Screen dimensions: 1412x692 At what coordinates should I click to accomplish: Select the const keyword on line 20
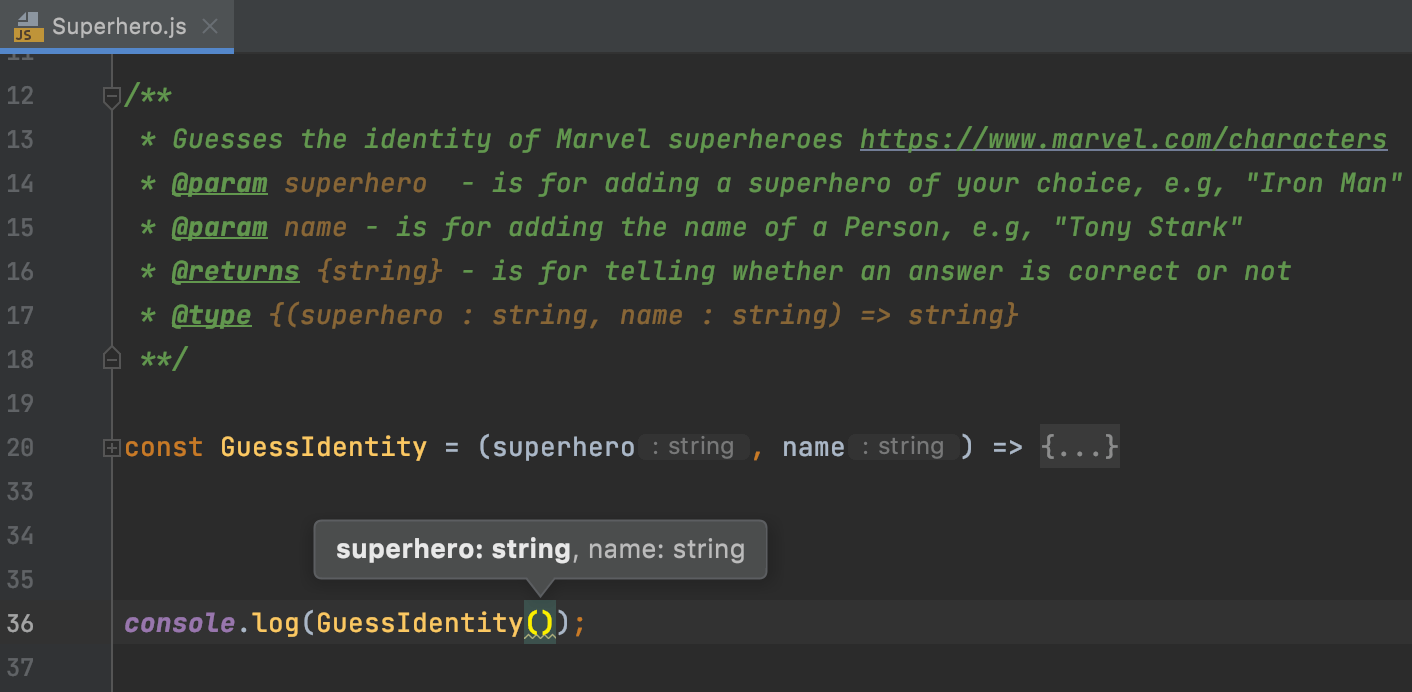163,446
